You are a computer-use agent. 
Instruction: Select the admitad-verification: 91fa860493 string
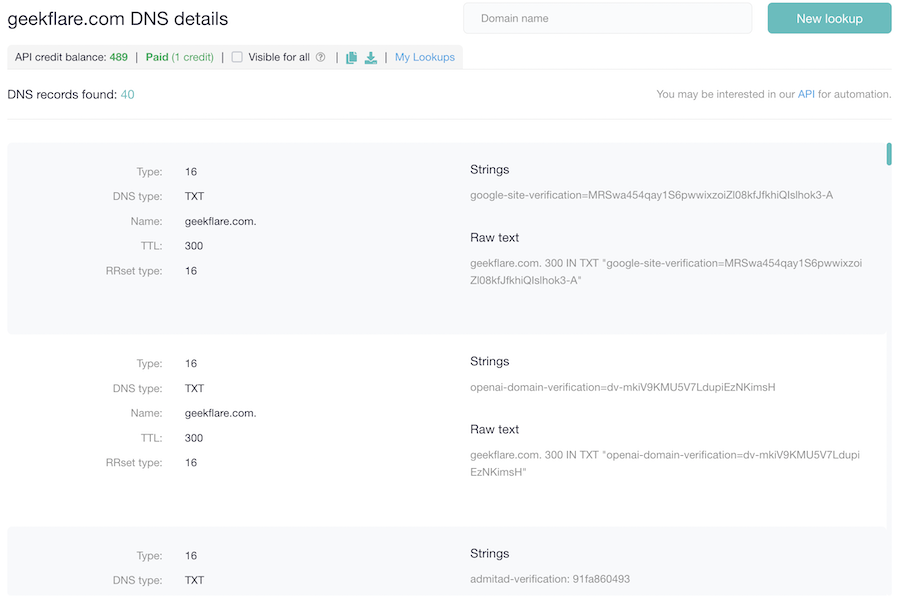coord(550,579)
